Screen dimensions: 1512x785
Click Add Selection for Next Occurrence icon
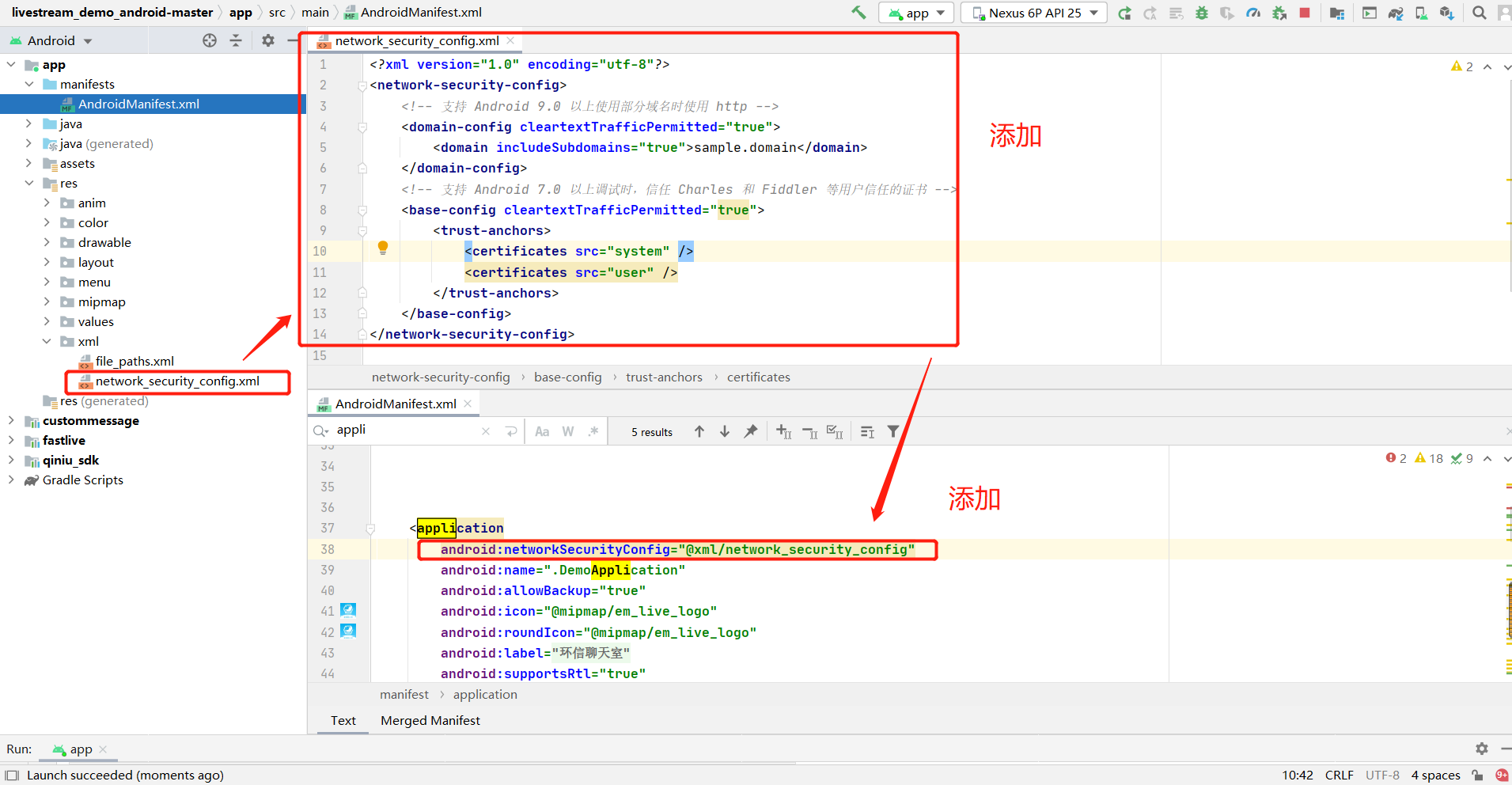click(784, 431)
